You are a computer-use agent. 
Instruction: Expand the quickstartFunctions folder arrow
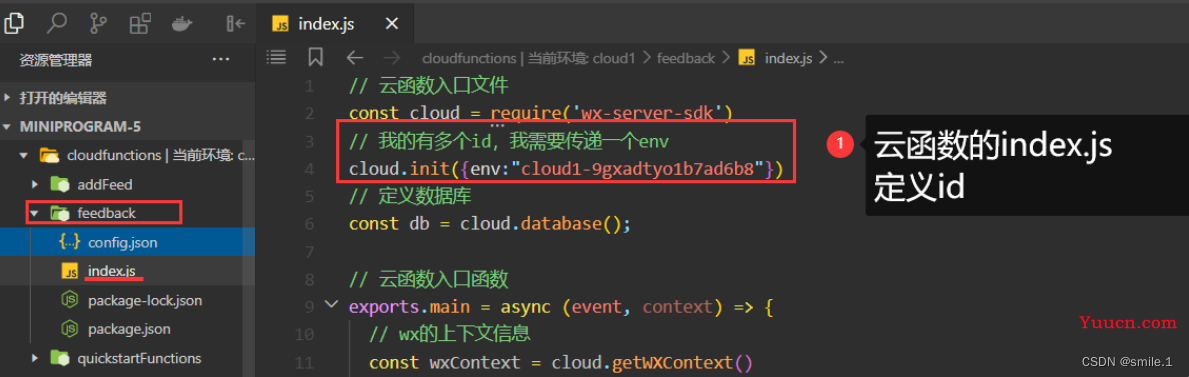point(35,358)
